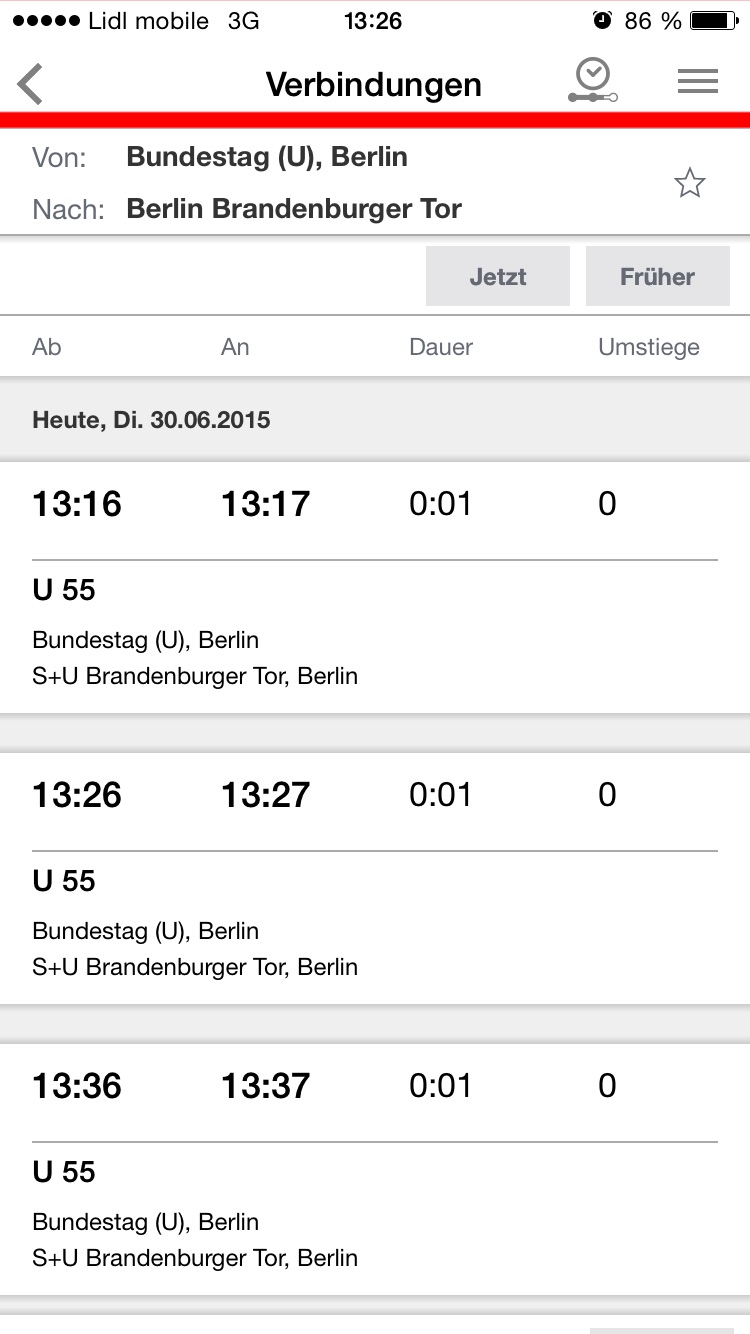Edit the Von field Bundestag (U), Berlin
The width and height of the screenshot is (750, 1334).
point(267,157)
